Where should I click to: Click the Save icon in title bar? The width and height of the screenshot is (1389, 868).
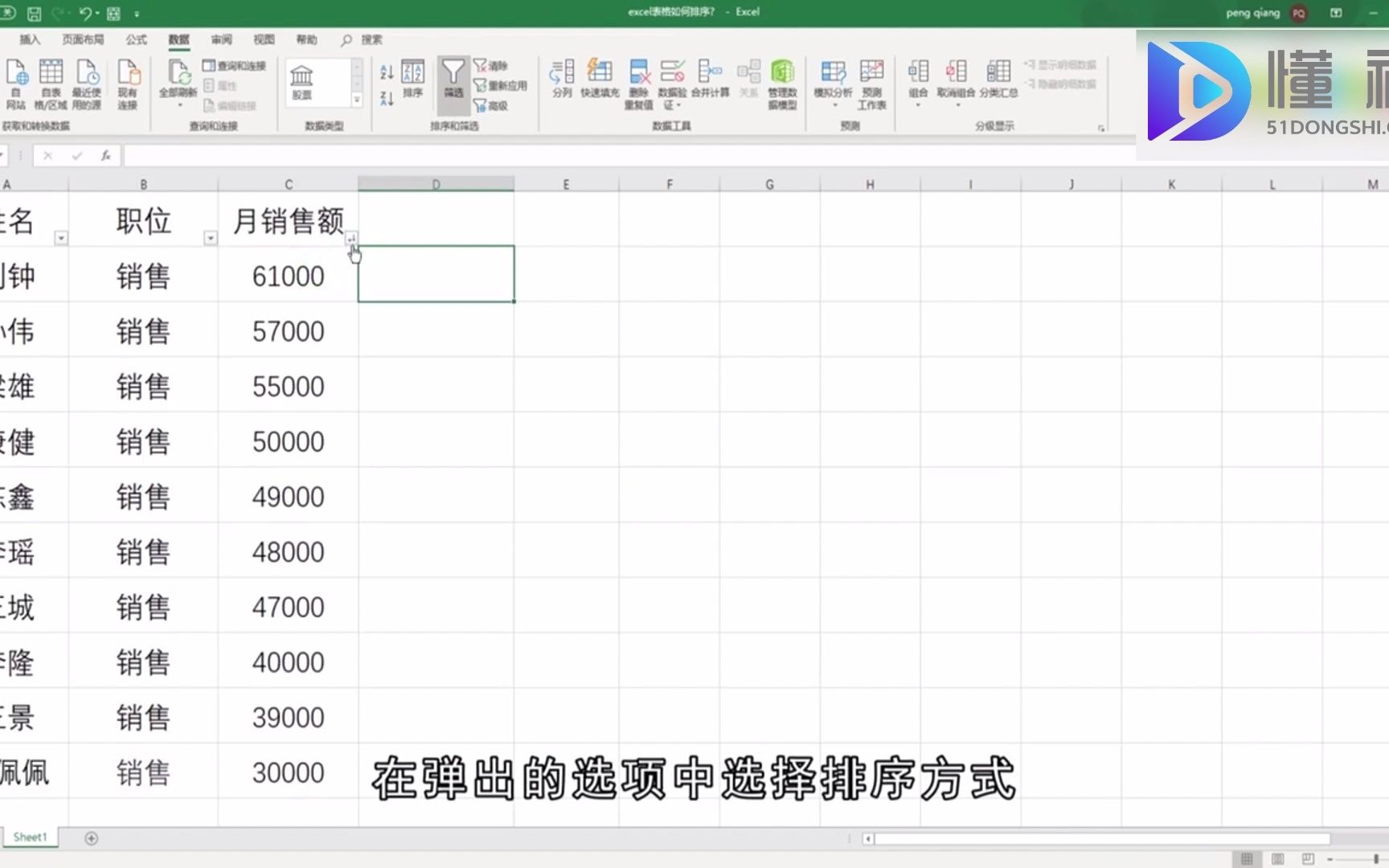tap(34, 13)
